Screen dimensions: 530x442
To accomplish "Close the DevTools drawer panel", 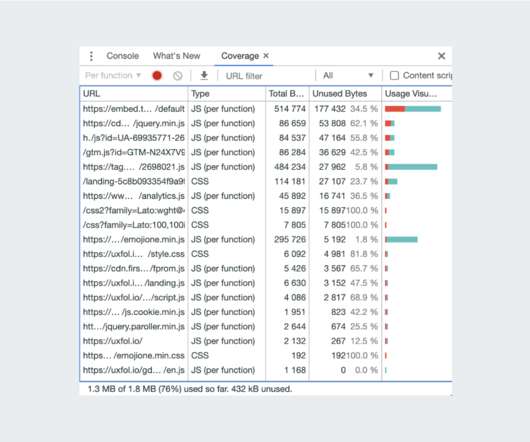I will [x=441, y=56].
